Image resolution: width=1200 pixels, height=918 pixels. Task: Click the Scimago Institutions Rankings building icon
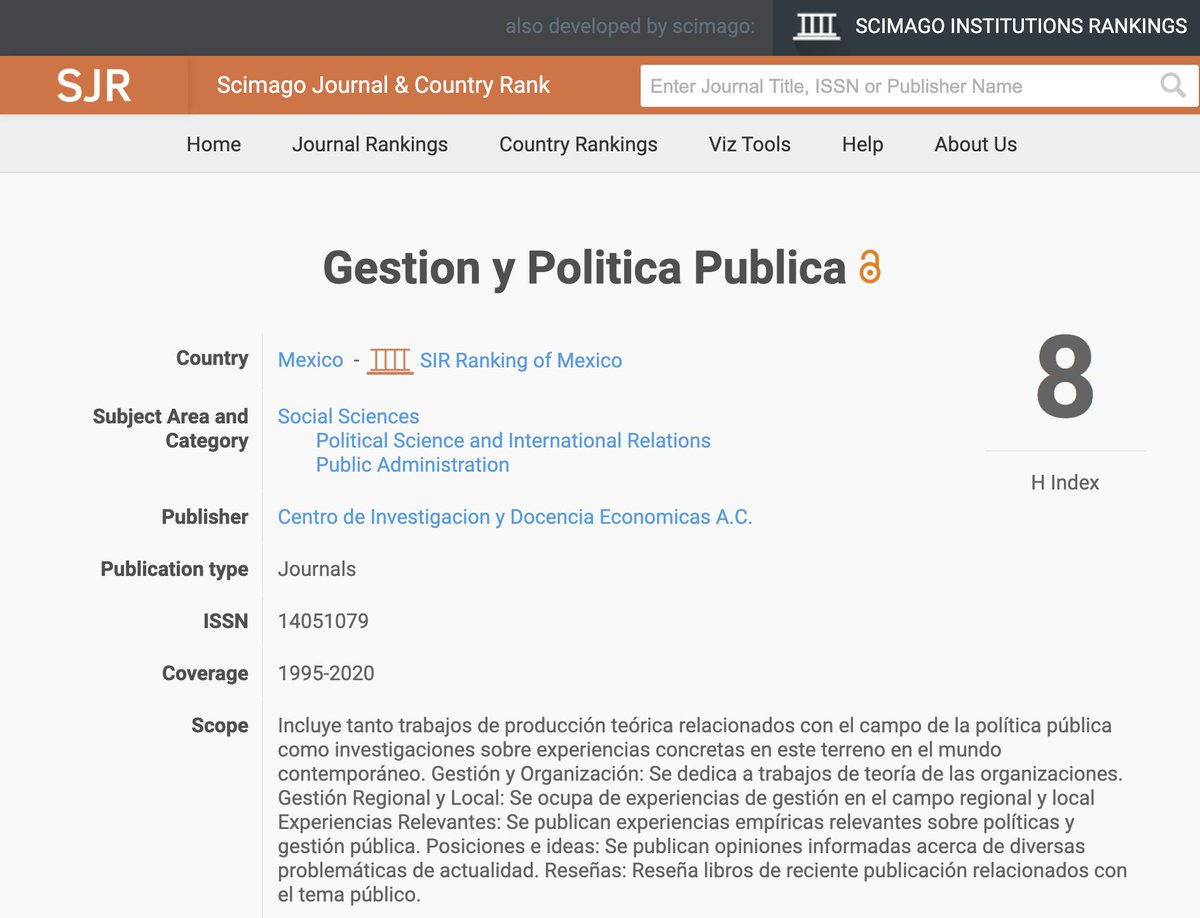pos(816,27)
